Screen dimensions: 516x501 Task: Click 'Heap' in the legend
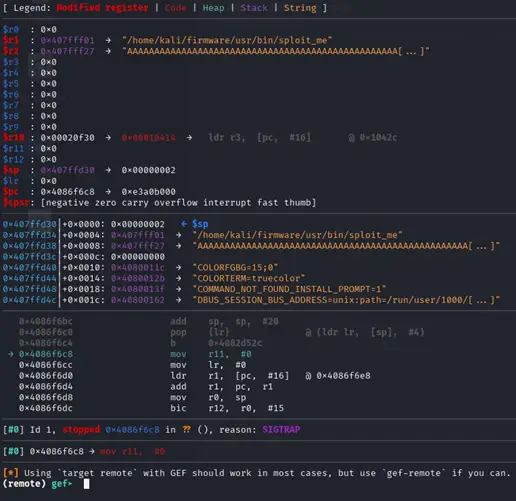pos(213,8)
